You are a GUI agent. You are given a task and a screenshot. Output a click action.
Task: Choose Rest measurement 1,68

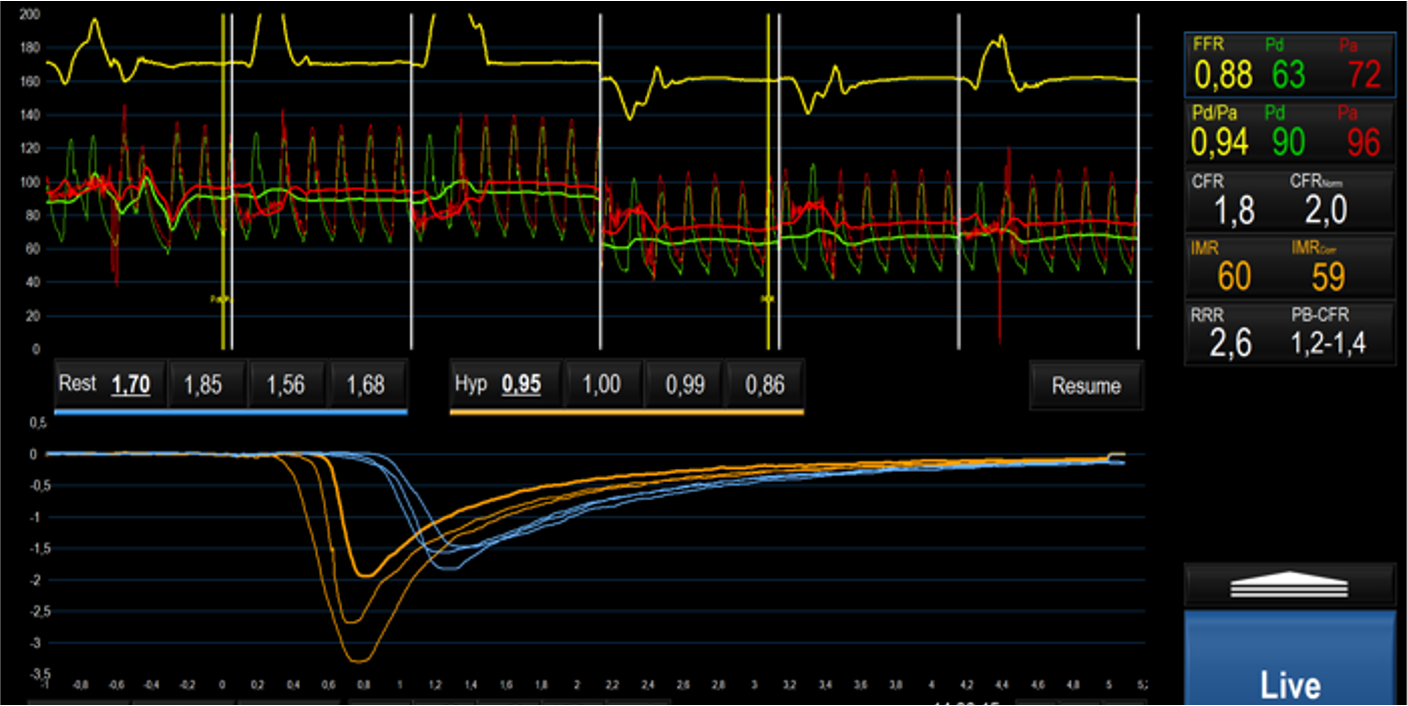pos(367,385)
